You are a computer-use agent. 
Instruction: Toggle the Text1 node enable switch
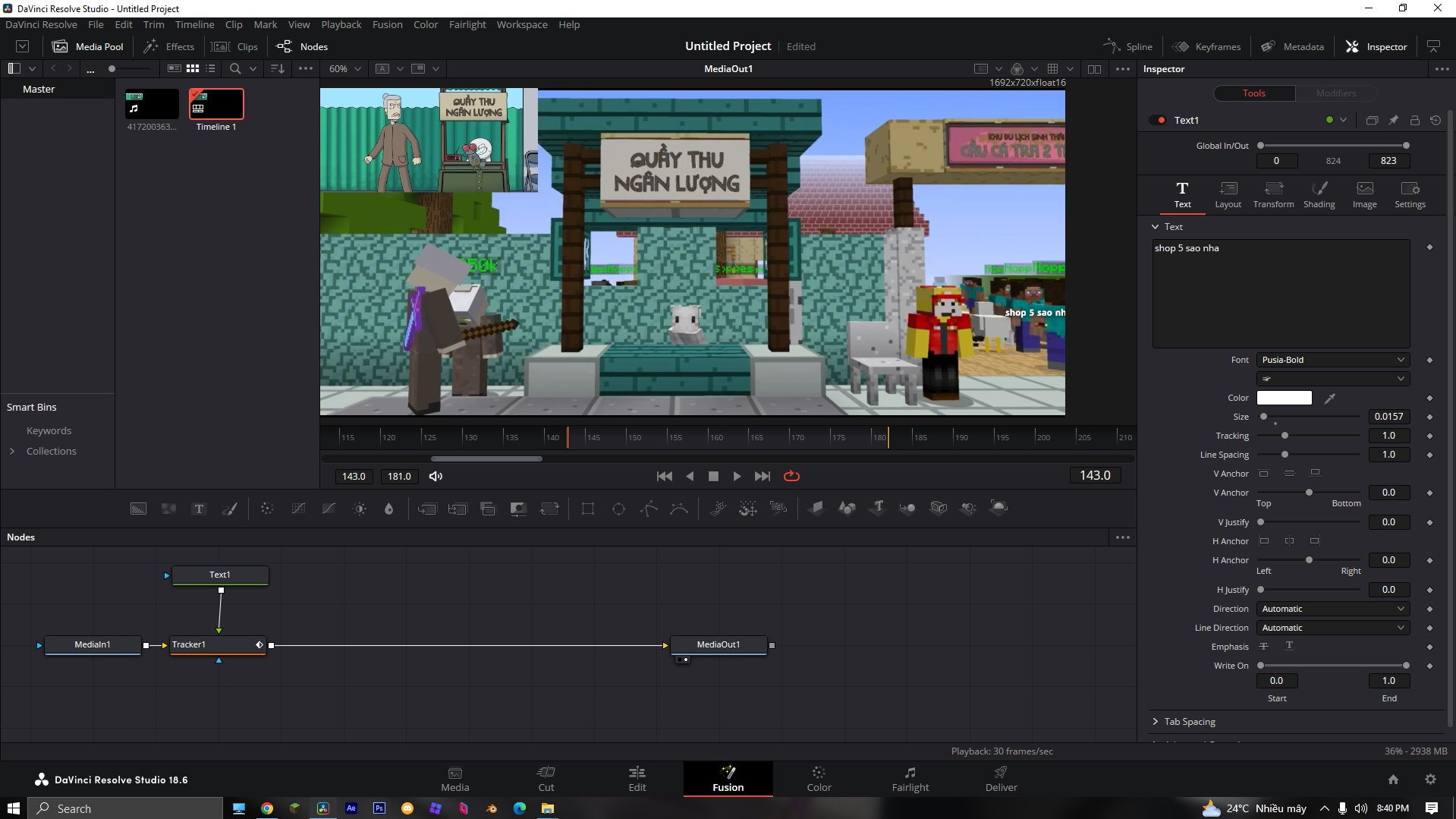1158,120
